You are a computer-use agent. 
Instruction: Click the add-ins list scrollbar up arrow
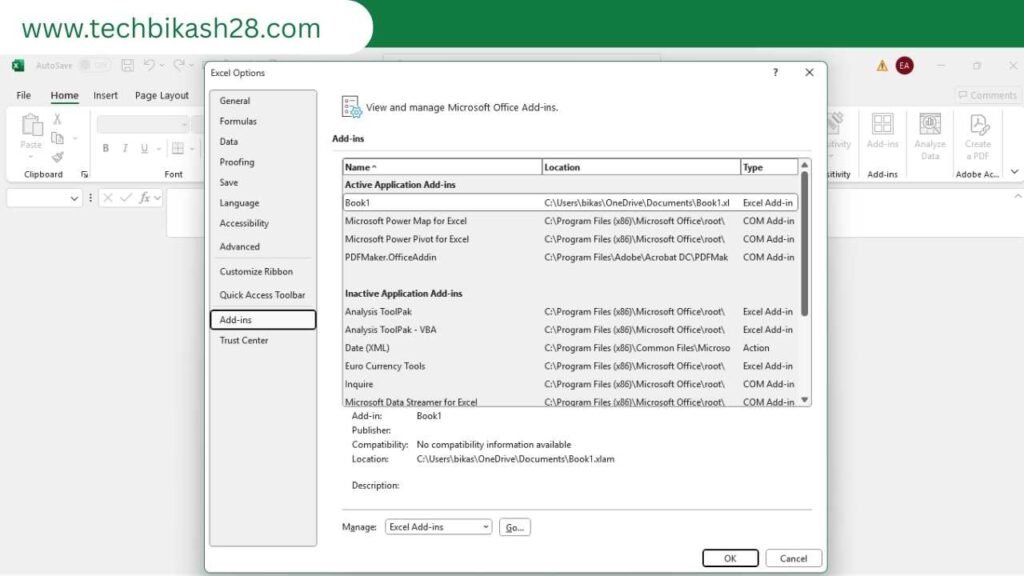tap(805, 165)
